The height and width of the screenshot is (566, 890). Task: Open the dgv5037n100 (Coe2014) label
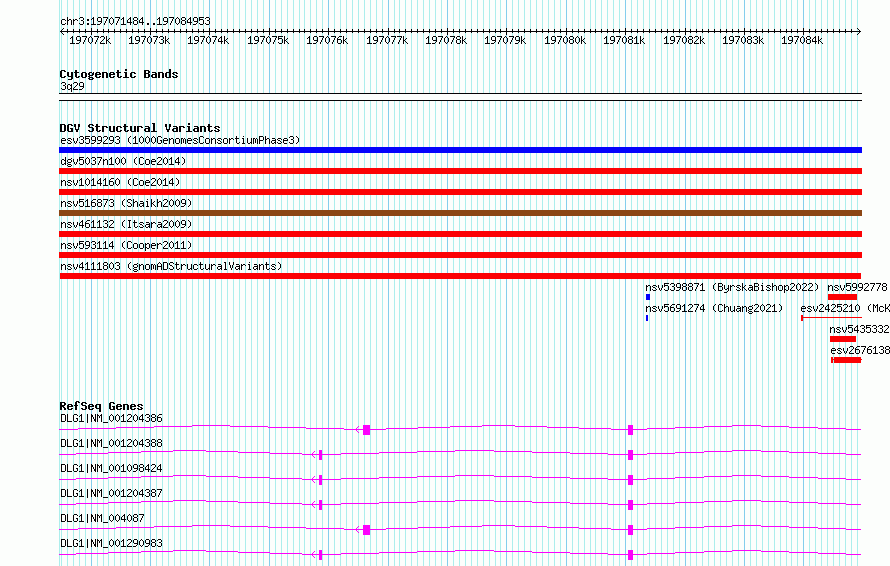click(x=123, y=161)
